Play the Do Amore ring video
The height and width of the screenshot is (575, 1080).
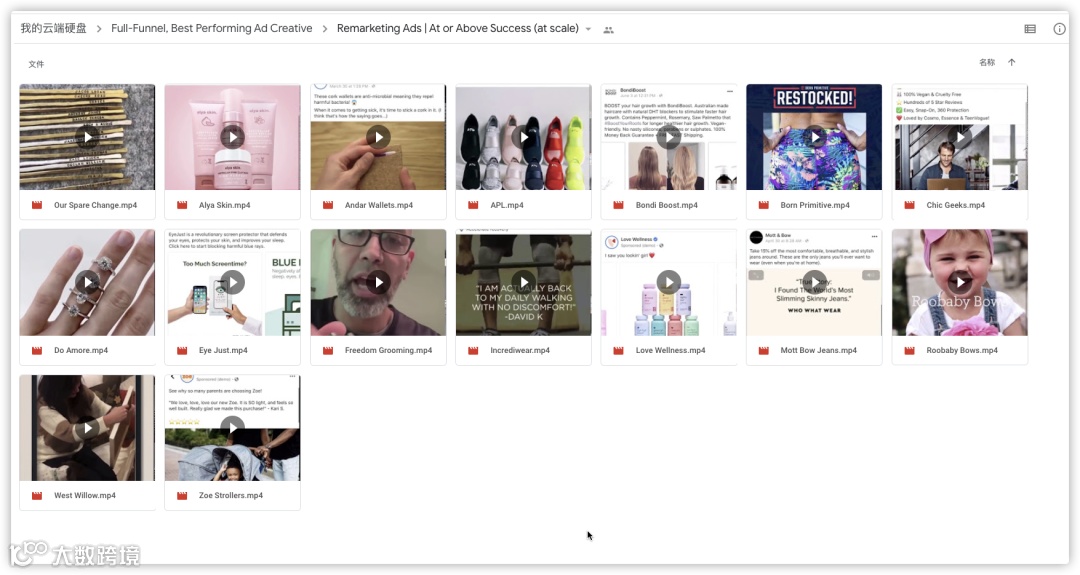coord(87,282)
